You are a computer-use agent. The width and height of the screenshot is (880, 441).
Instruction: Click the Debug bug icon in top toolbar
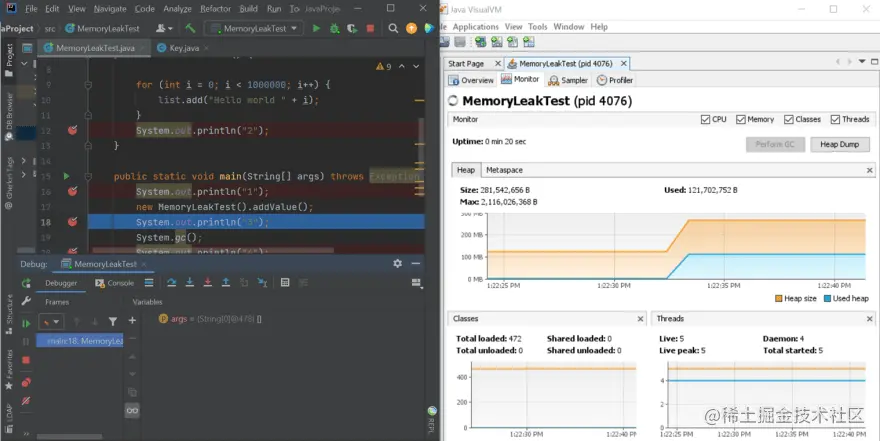[334, 28]
